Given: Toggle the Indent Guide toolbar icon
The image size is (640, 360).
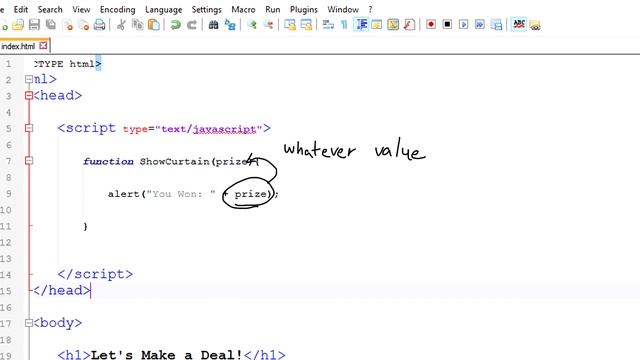Looking at the screenshot, I should pyautogui.click(x=361, y=25).
